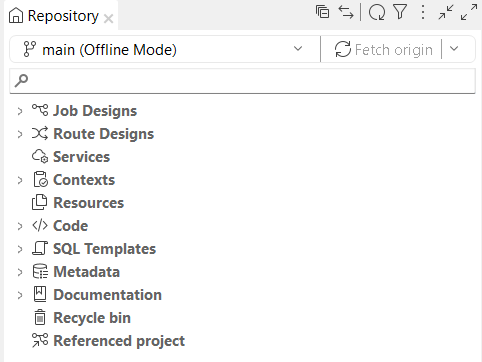This screenshot has width=482, height=362.
Task: Select the Repository tab label
Action: (63, 16)
